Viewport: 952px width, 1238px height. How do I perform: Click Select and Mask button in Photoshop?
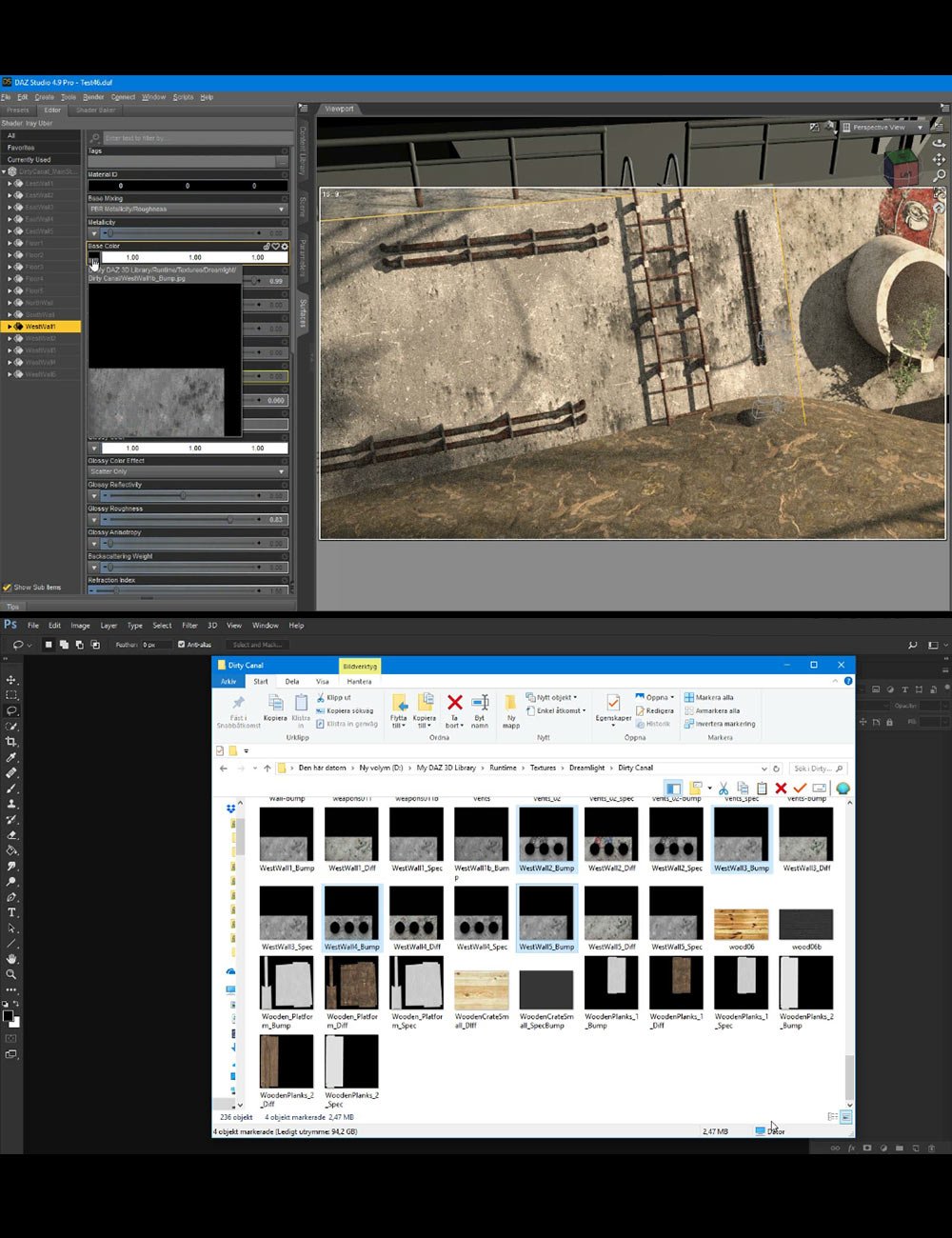click(257, 645)
